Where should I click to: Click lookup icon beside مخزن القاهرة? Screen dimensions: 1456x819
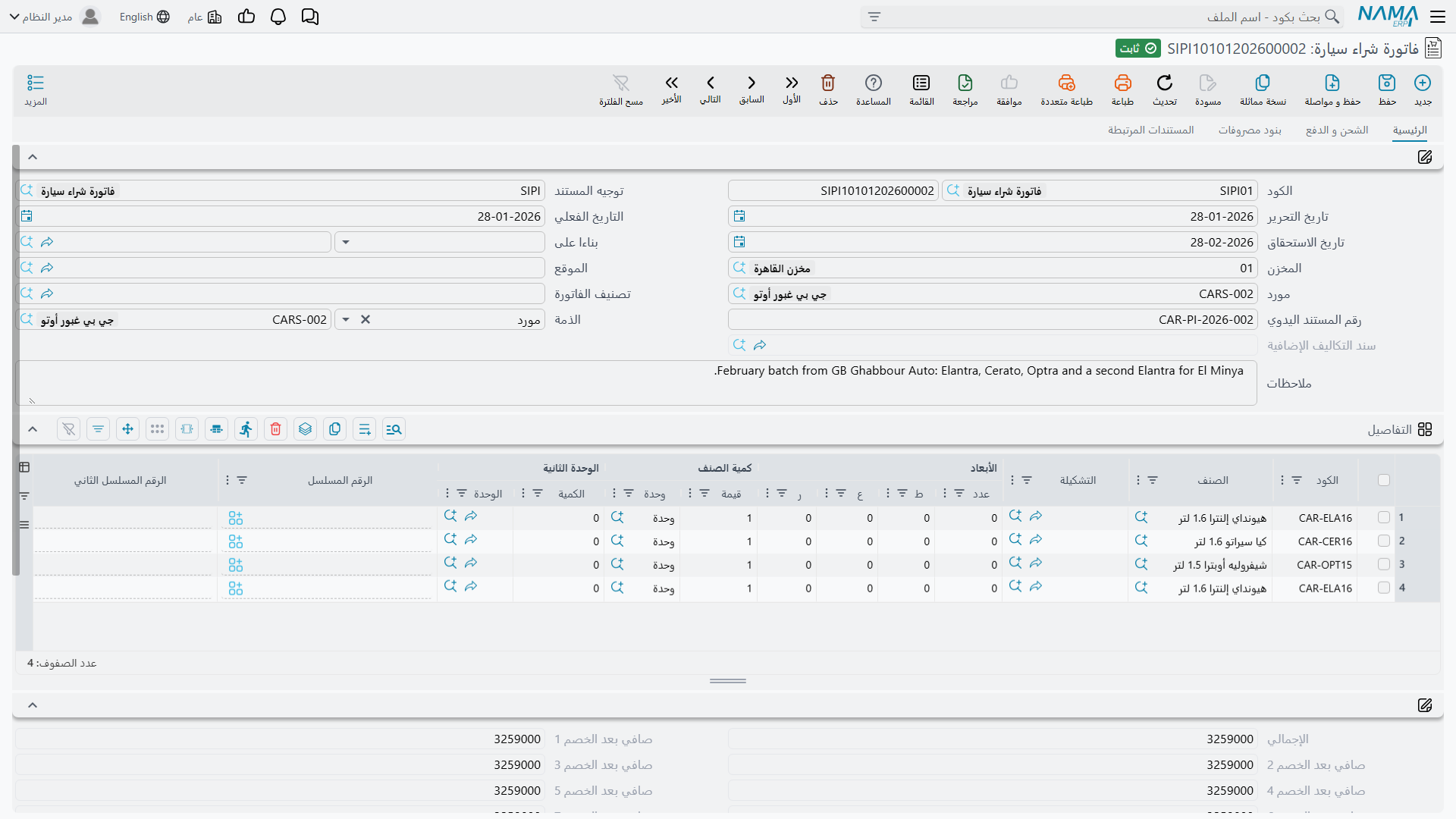pos(739,268)
